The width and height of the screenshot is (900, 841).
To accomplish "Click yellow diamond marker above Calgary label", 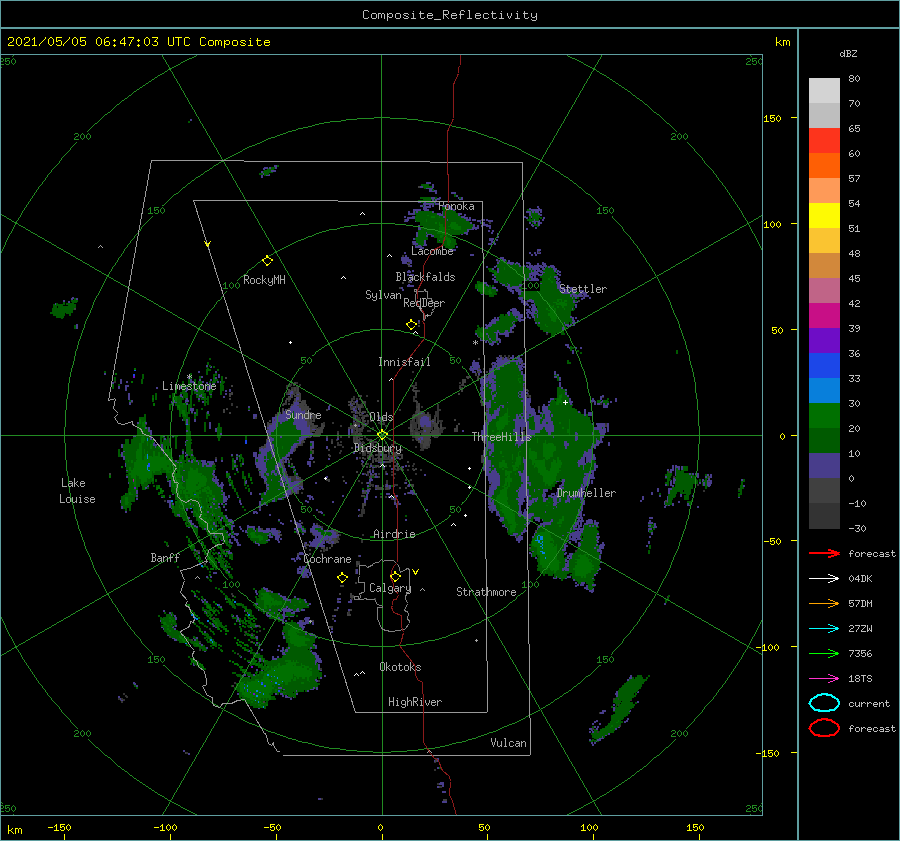I will (395, 576).
